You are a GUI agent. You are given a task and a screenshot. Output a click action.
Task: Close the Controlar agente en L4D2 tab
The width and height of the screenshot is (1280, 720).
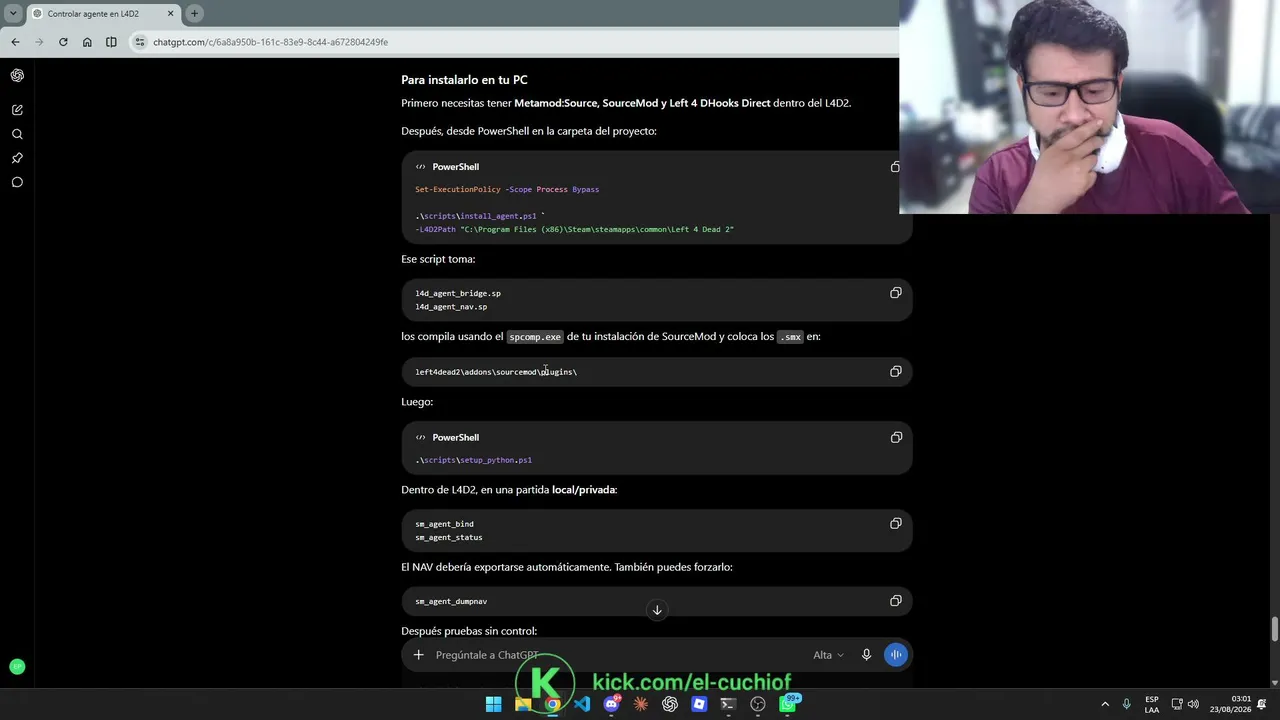click(x=170, y=14)
